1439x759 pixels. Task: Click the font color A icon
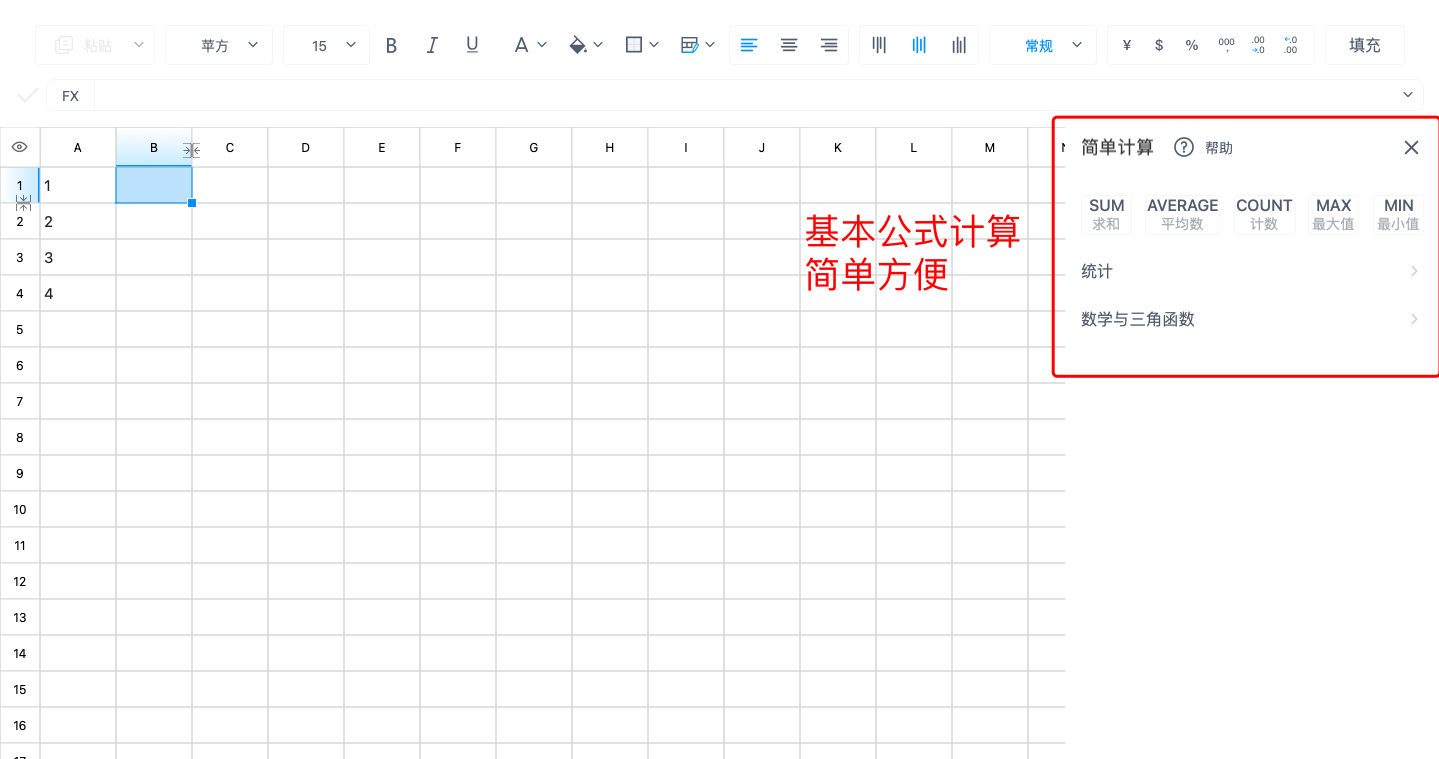pos(521,45)
